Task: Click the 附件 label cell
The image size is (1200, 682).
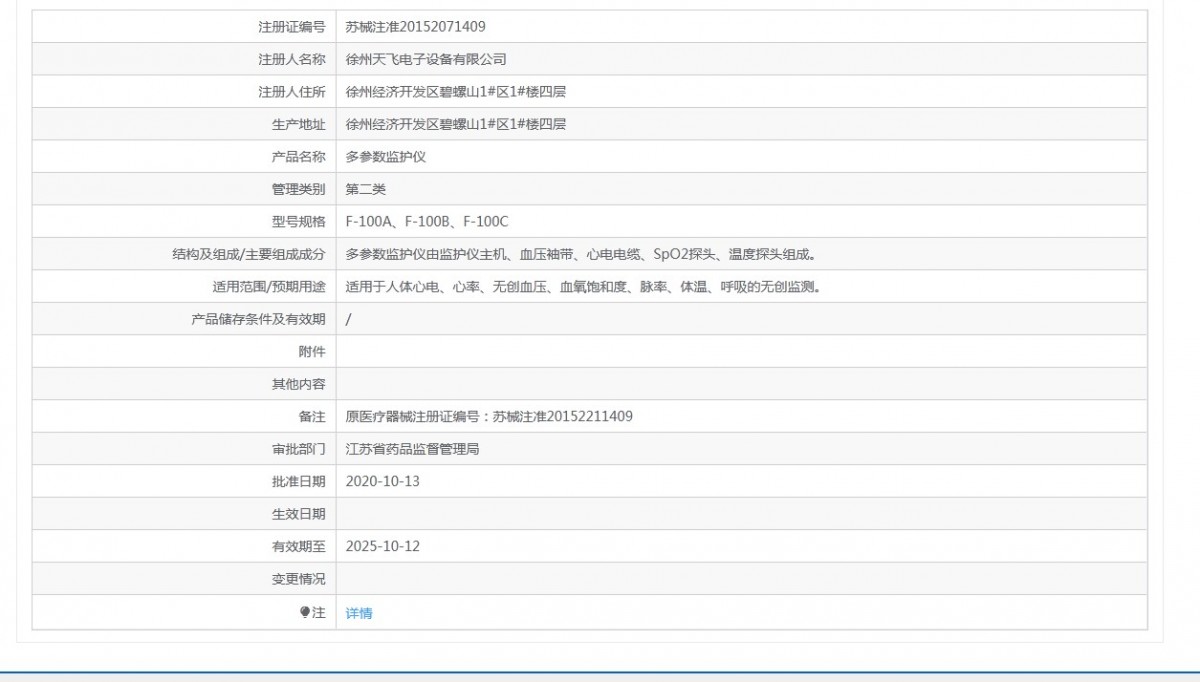Action: tap(184, 351)
